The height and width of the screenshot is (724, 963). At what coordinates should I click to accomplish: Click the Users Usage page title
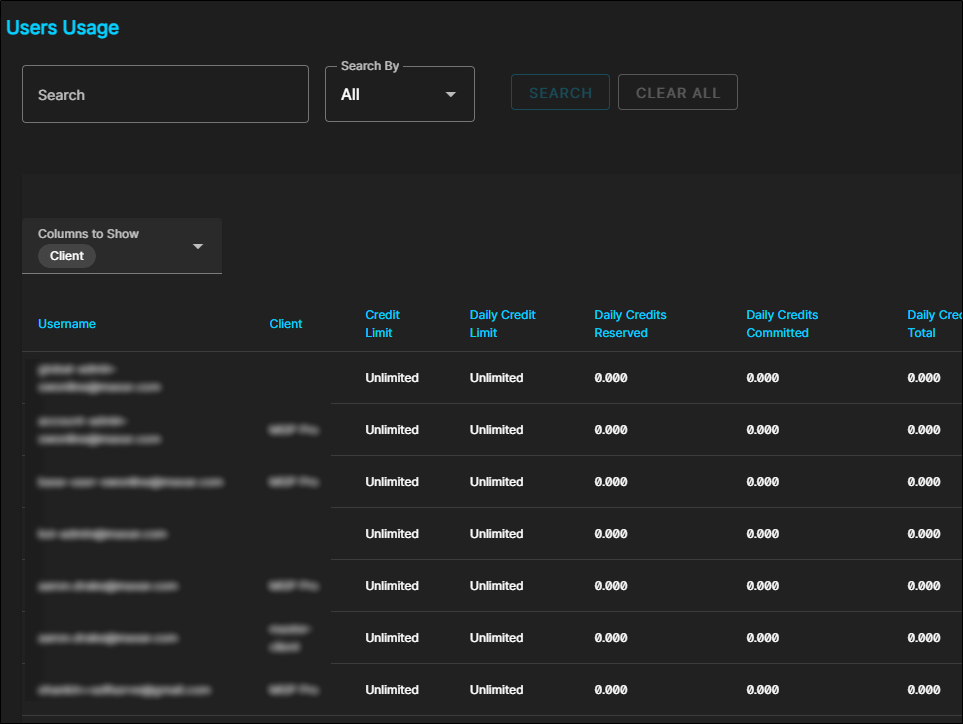[62, 28]
